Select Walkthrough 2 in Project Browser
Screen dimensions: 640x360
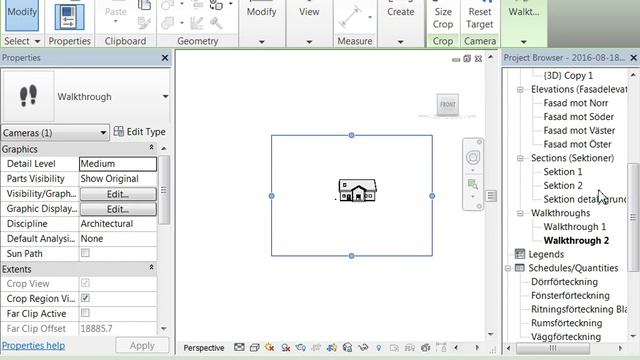pos(576,240)
